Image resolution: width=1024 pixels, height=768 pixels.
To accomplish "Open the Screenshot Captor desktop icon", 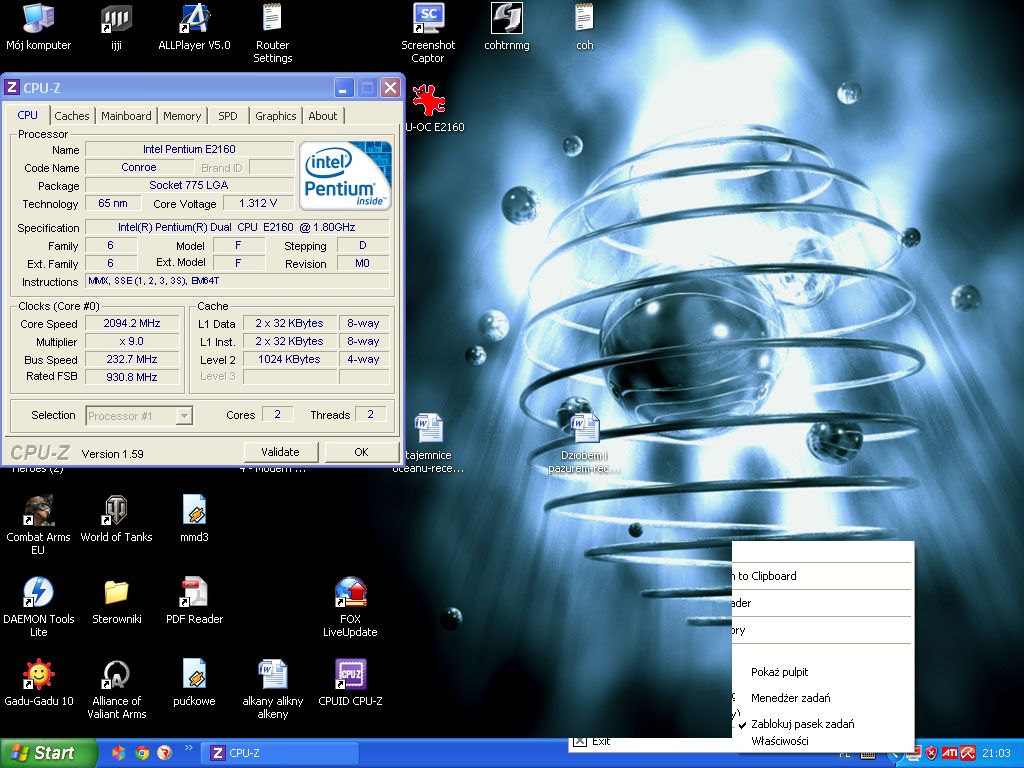I will tap(428, 19).
